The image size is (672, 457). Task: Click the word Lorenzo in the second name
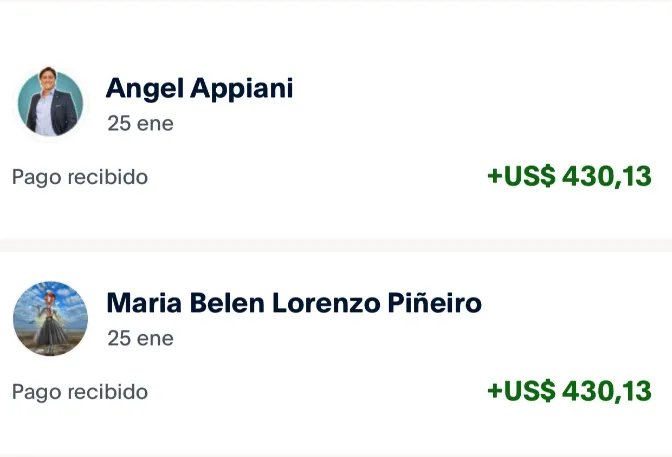coord(326,303)
